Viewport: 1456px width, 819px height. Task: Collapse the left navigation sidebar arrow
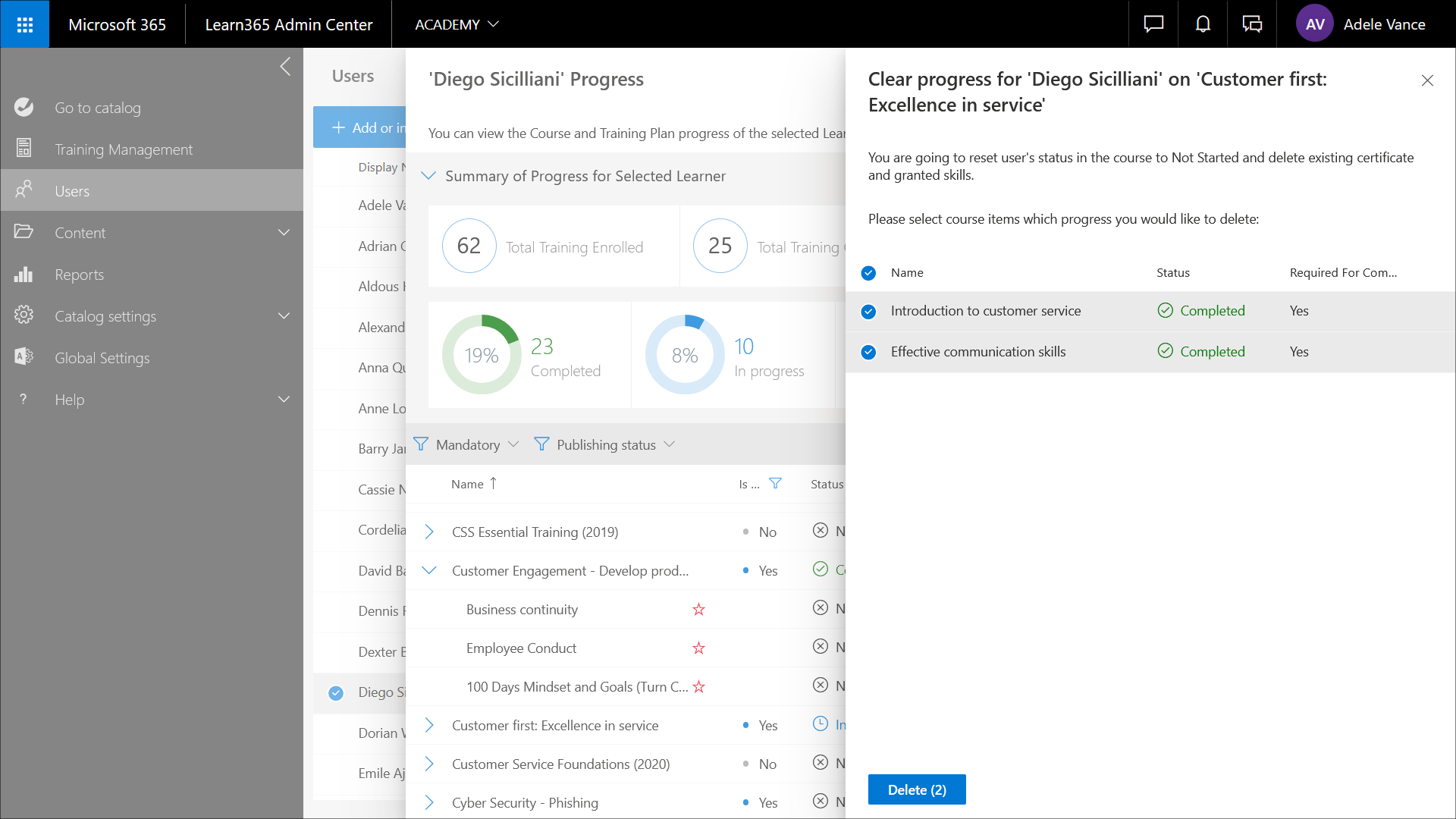click(285, 67)
